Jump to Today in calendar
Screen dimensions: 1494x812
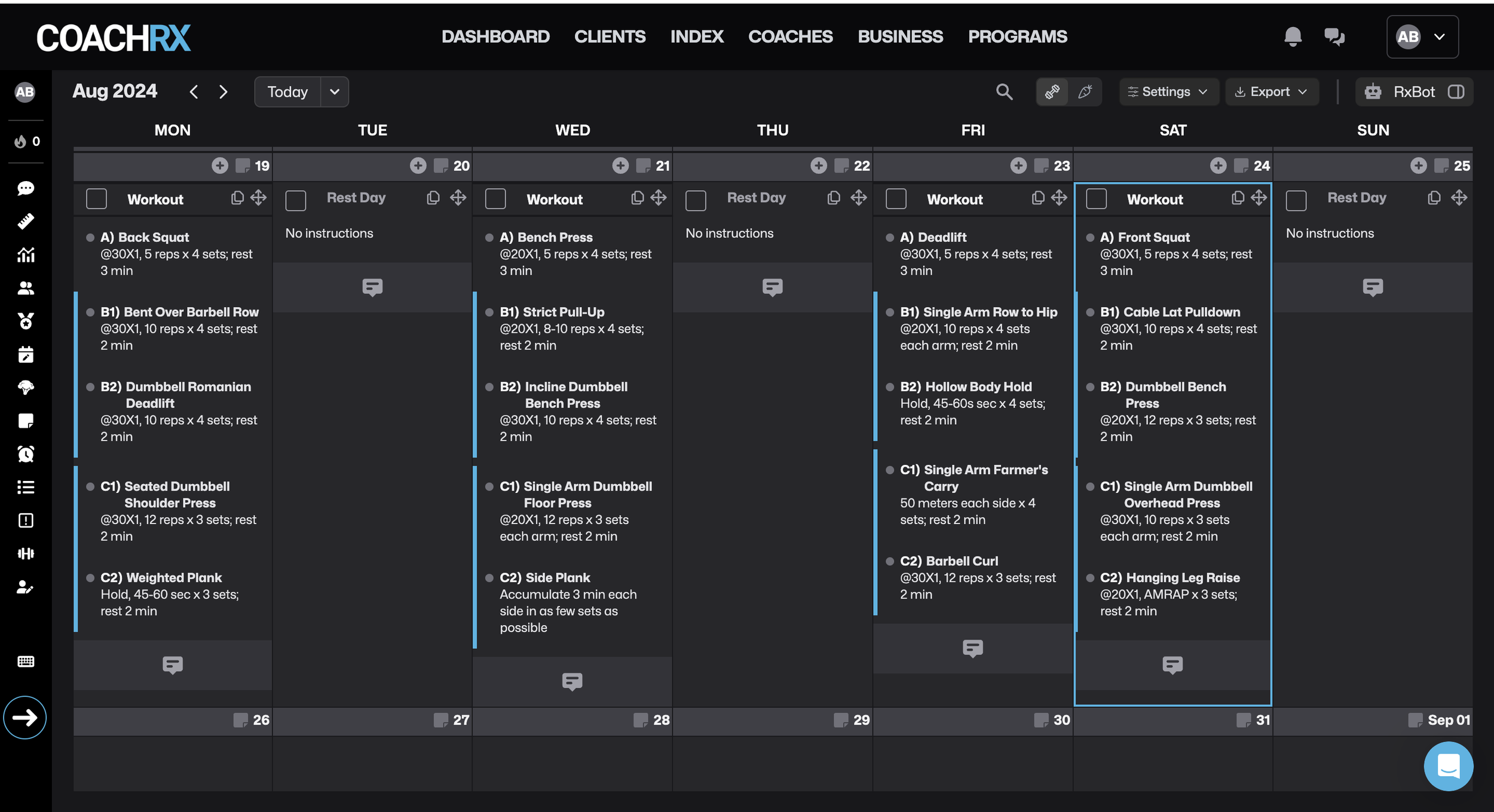(x=287, y=92)
